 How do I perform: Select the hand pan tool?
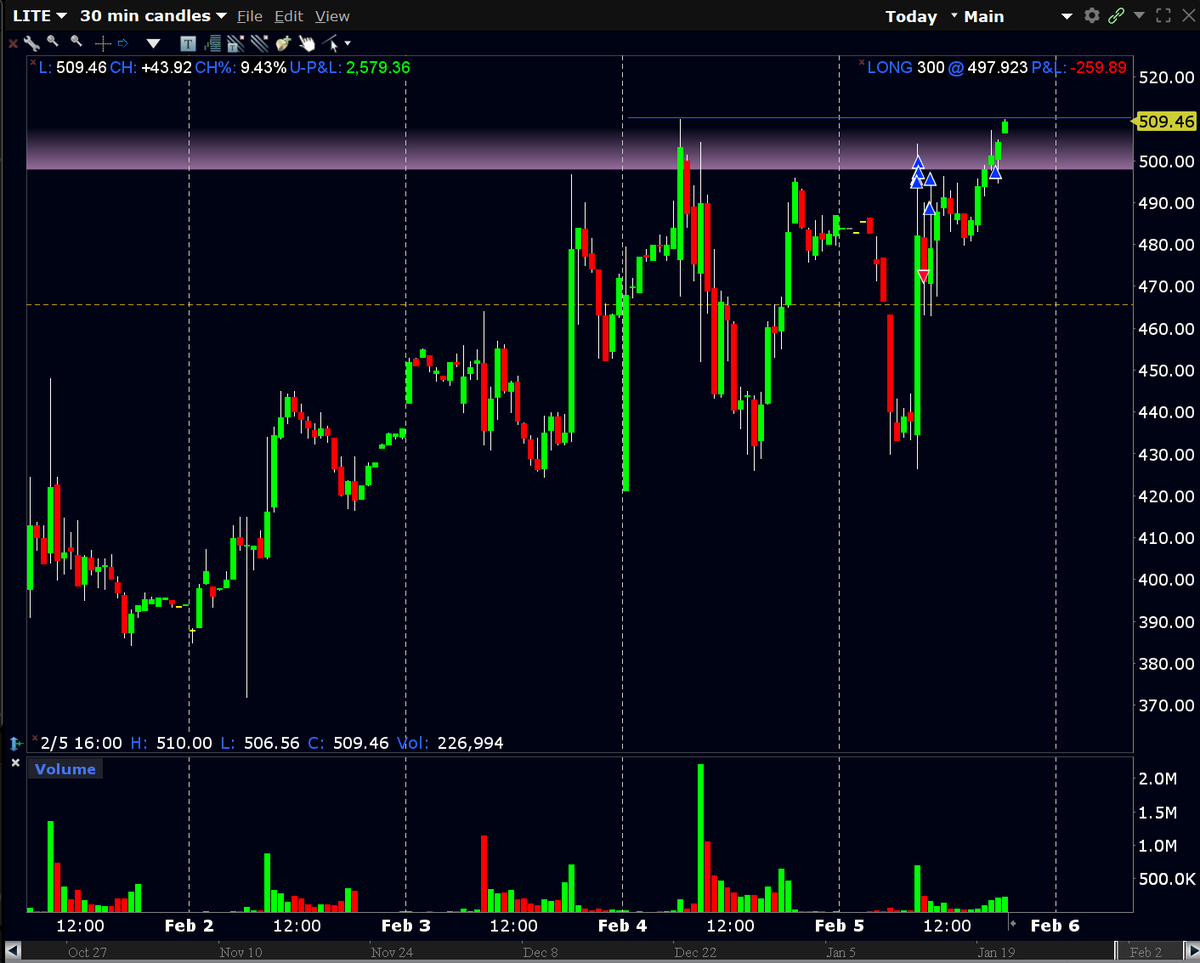tap(307, 43)
